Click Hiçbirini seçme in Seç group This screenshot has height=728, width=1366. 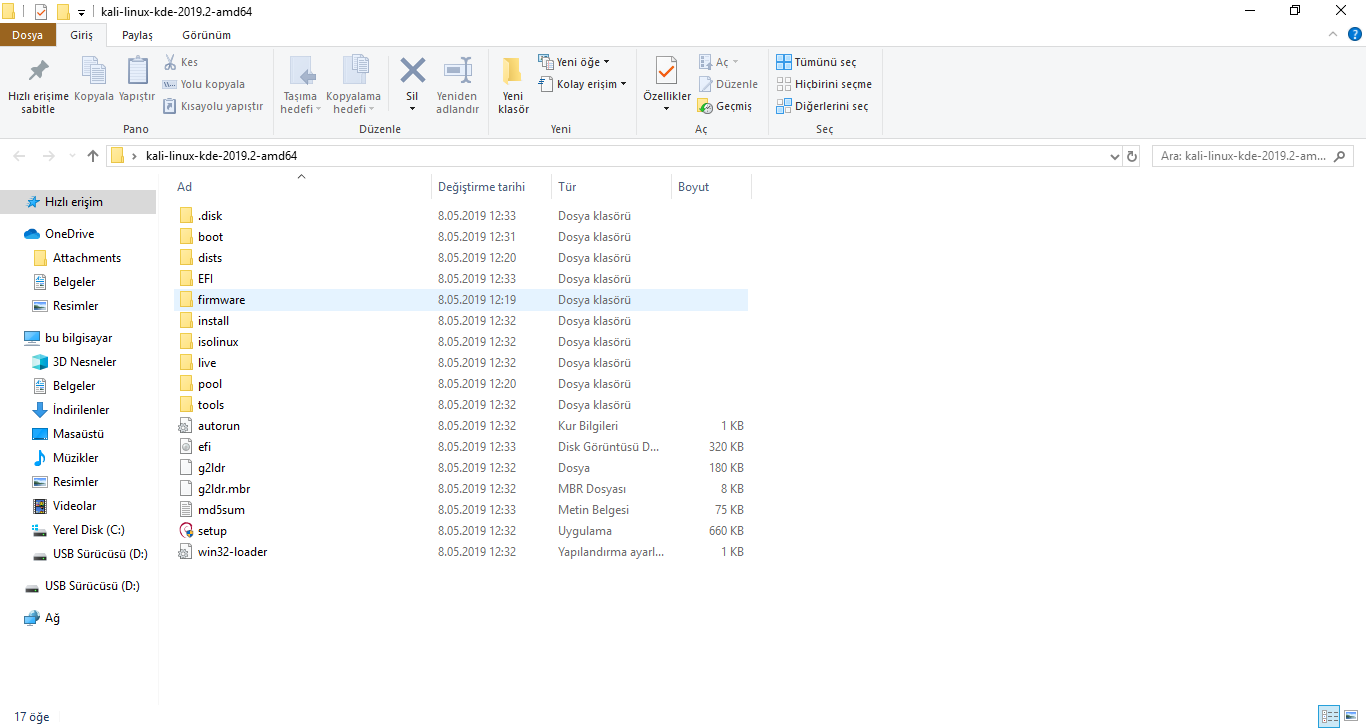tap(824, 84)
